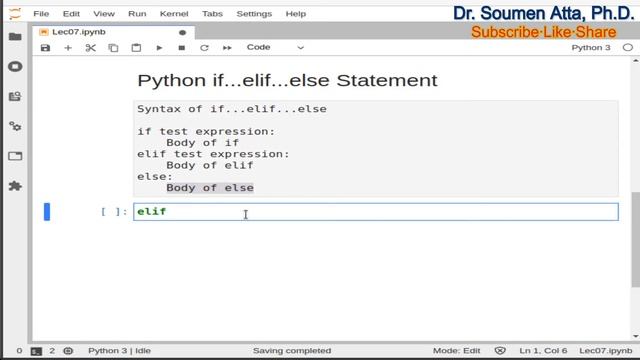640x360 pixels.
Task: Open the Edit menu
Action: tap(71, 14)
